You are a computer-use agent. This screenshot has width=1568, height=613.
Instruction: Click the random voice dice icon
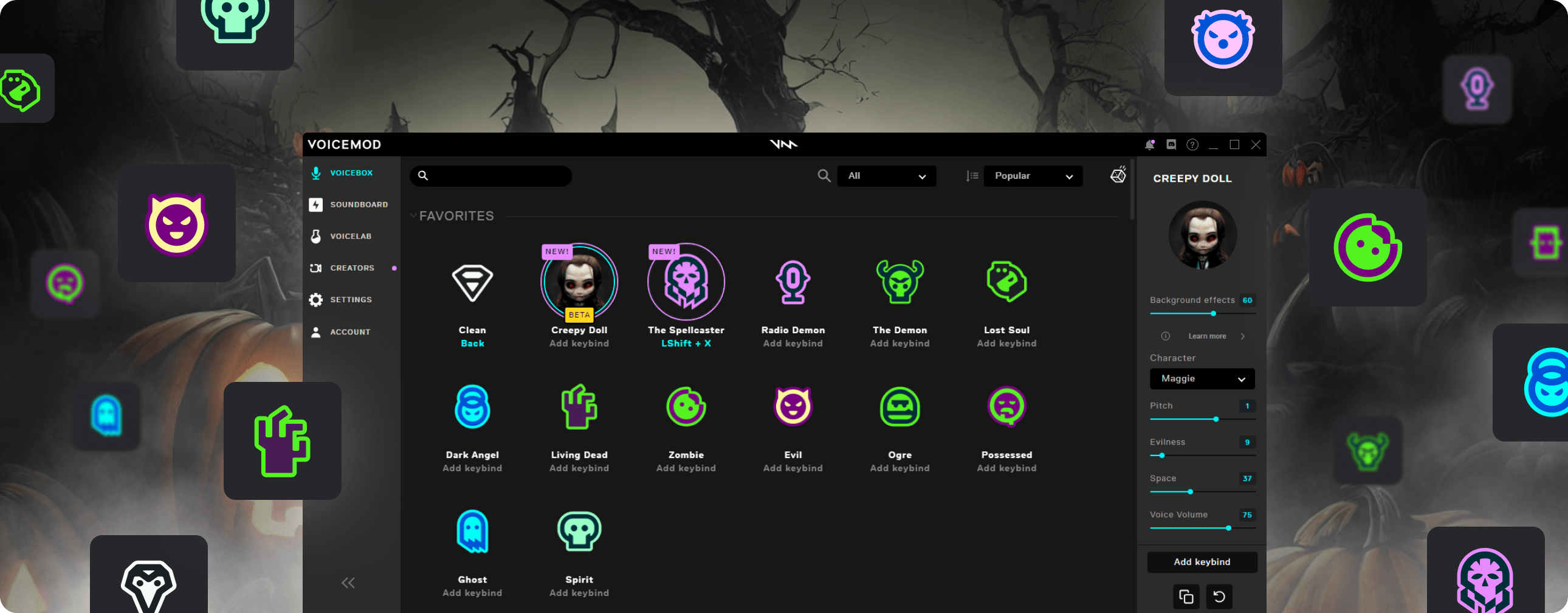point(1118,176)
